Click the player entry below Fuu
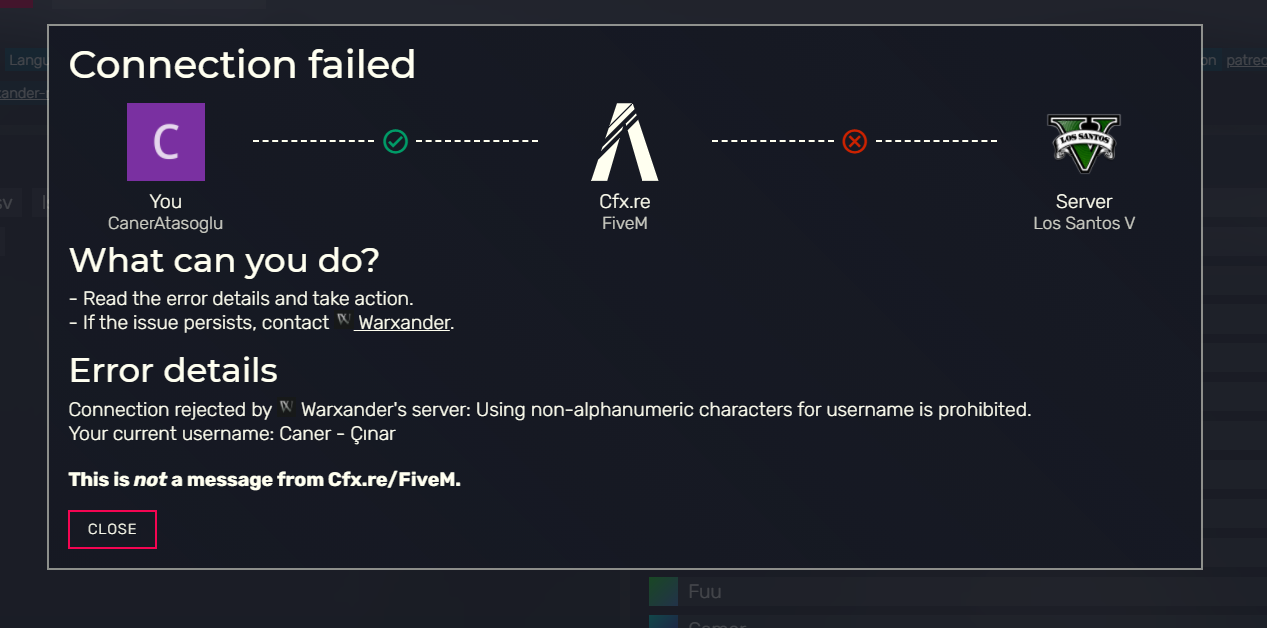1267x628 pixels. point(716,623)
